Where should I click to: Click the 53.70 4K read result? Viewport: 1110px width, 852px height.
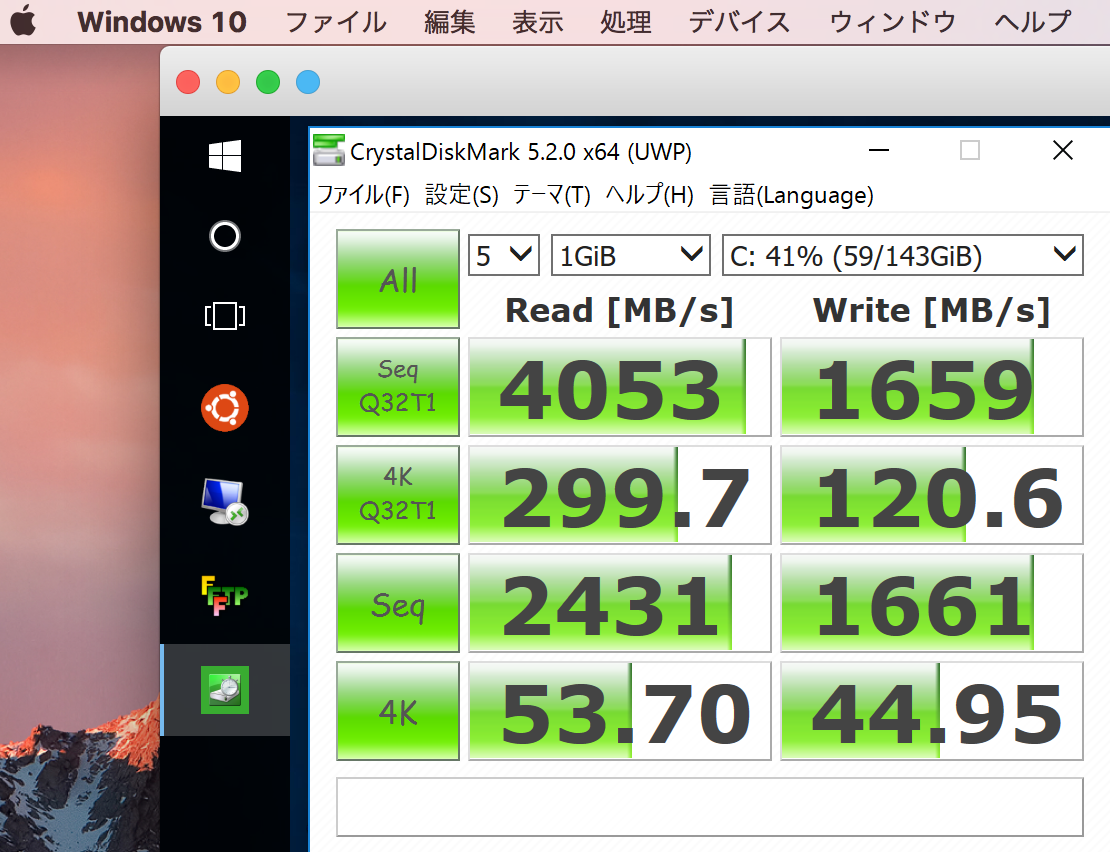(619, 711)
